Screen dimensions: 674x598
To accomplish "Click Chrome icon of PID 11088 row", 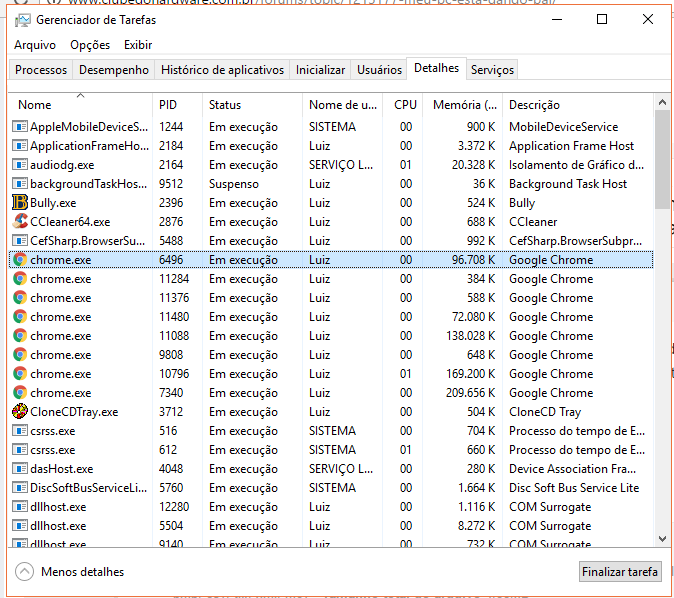I will pyautogui.click(x=20, y=335).
